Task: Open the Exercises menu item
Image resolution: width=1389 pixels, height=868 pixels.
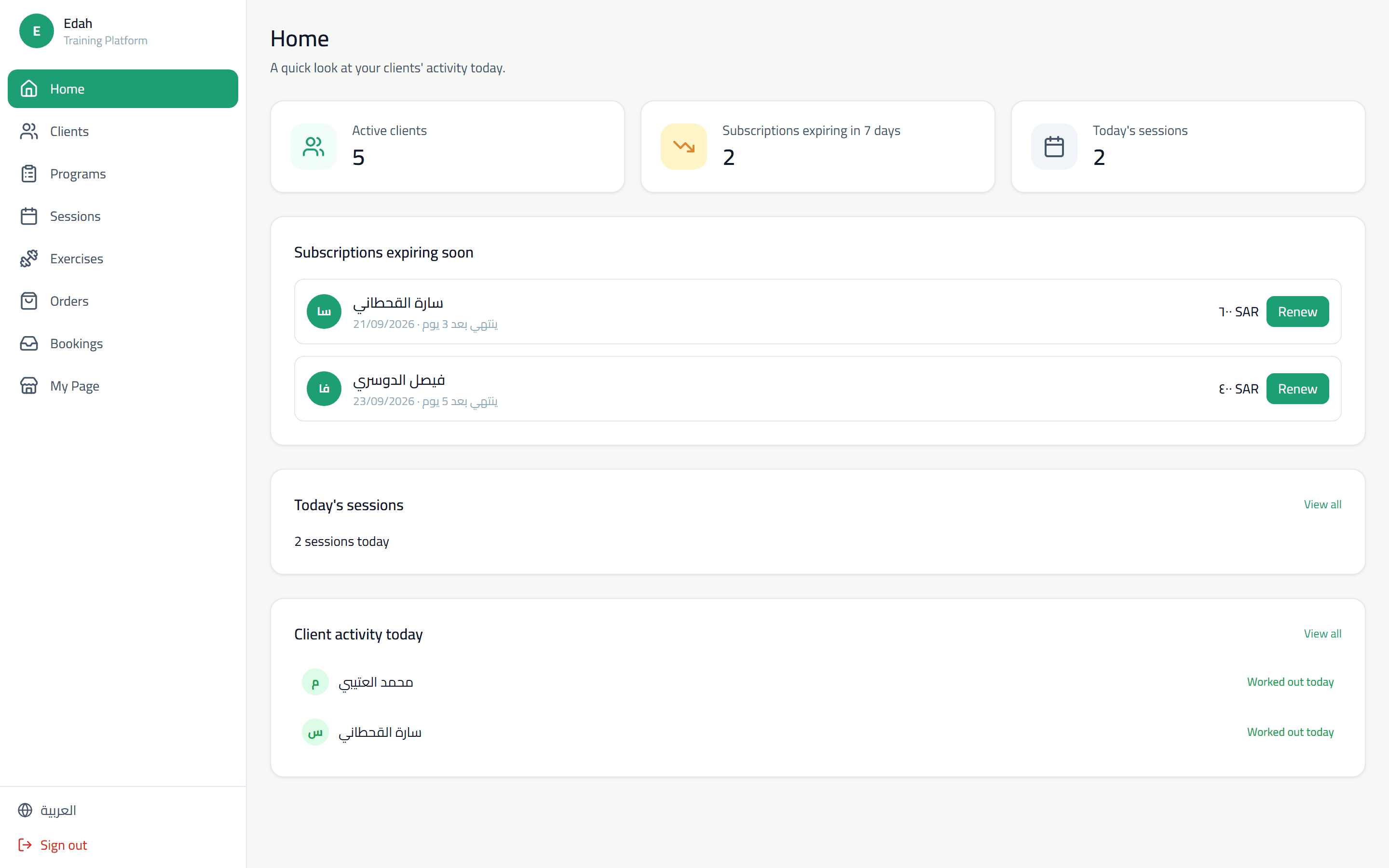Action: (123, 258)
